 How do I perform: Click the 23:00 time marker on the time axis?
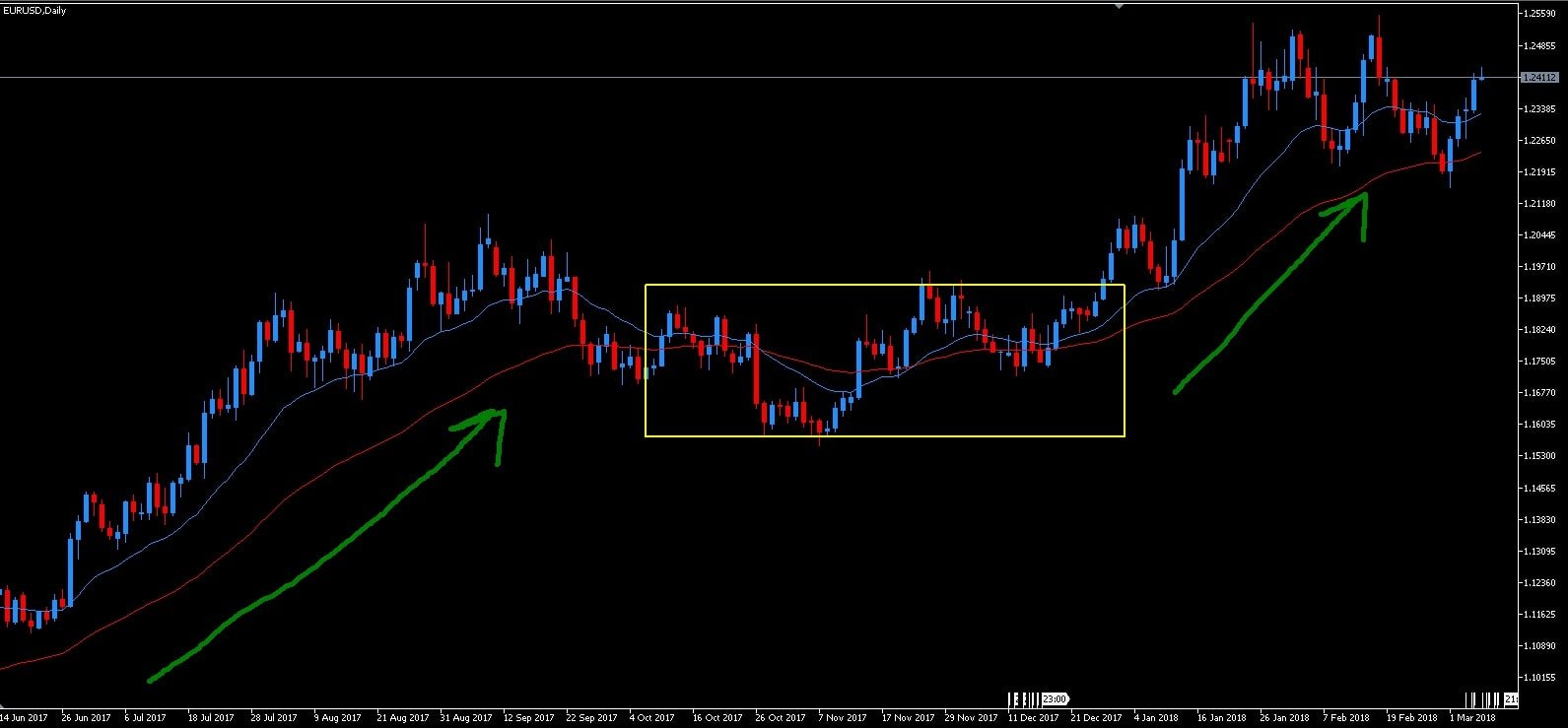pos(1055,699)
